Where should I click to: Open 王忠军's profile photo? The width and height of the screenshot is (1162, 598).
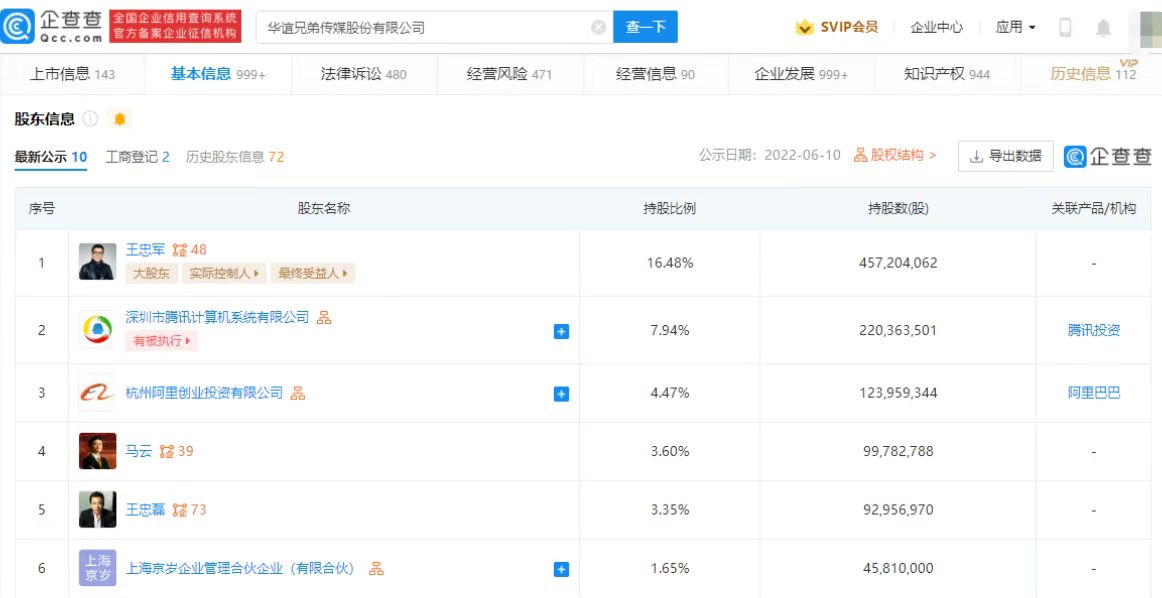97,262
